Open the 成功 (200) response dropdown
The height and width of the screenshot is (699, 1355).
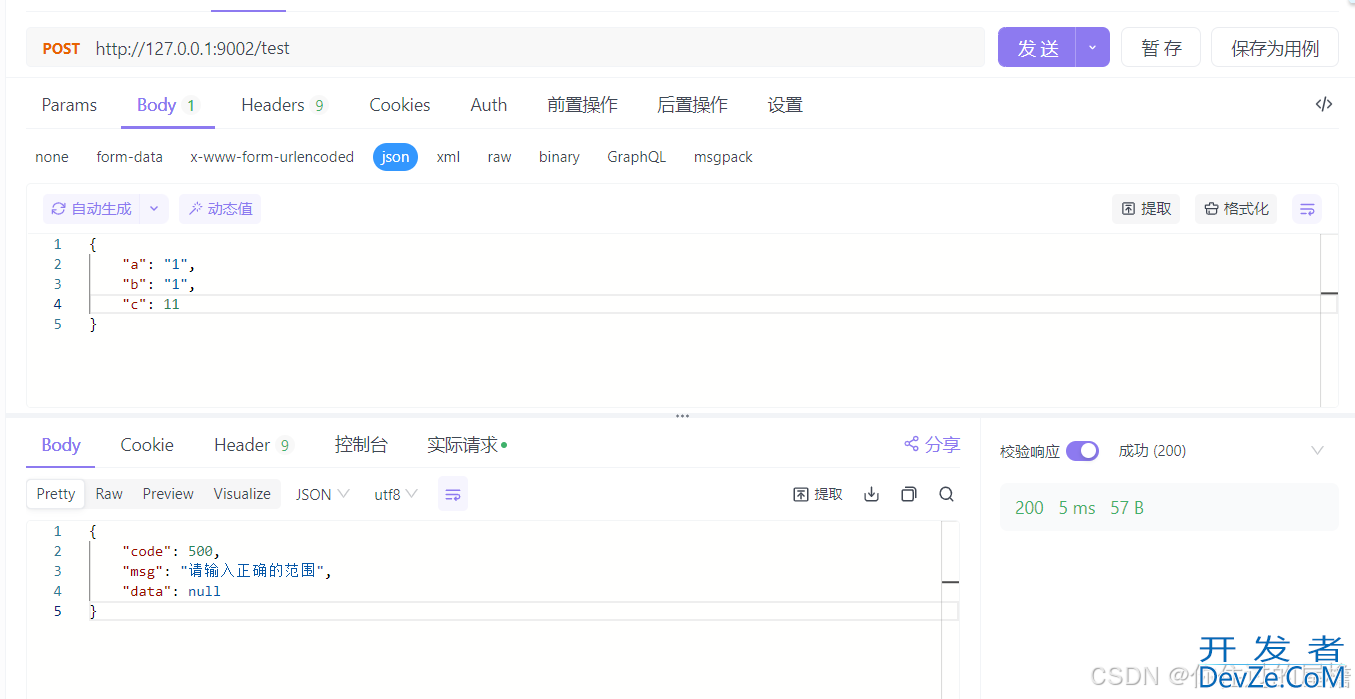[x=1223, y=451]
